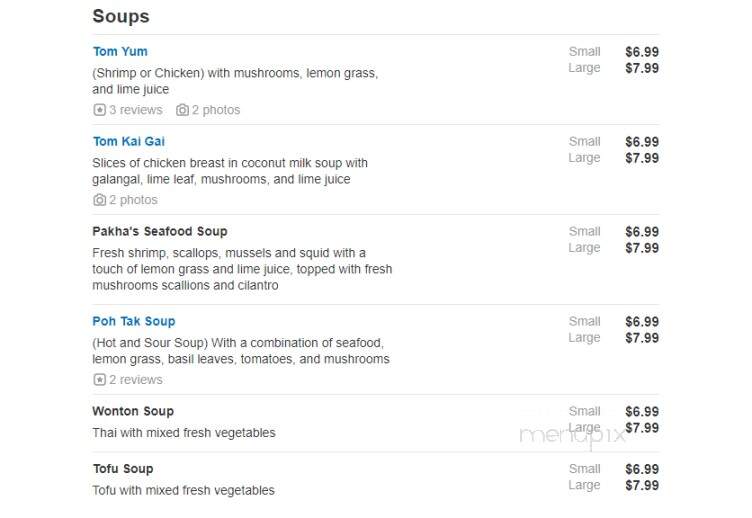752x518 pixels.
Task: Select the Wonton Soup item title
Action: click(x=133, y=411)
